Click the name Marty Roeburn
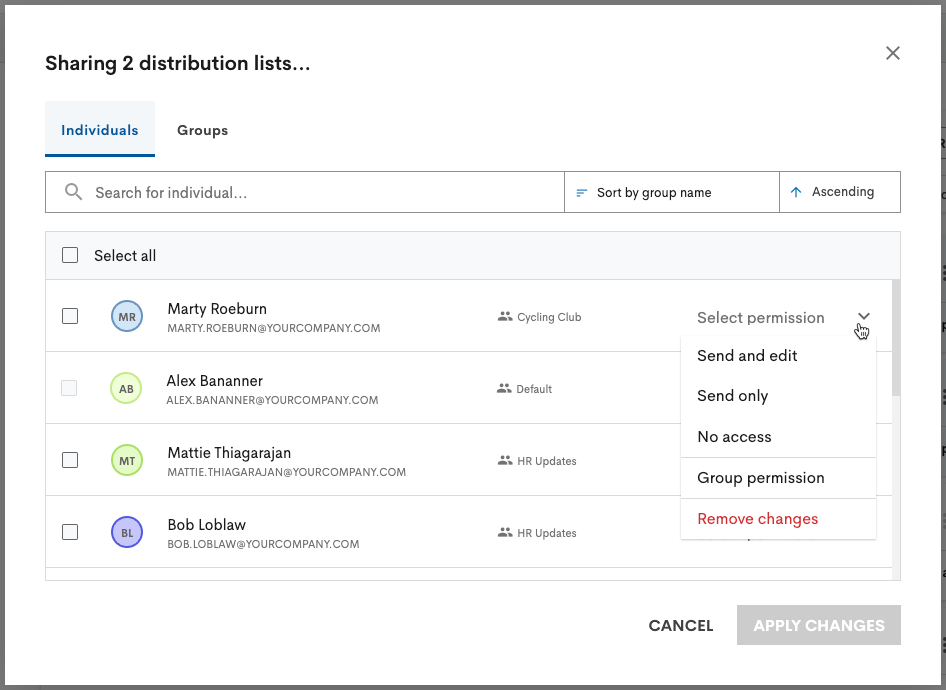Screen dimensions: 946x690 pos(217,309)
